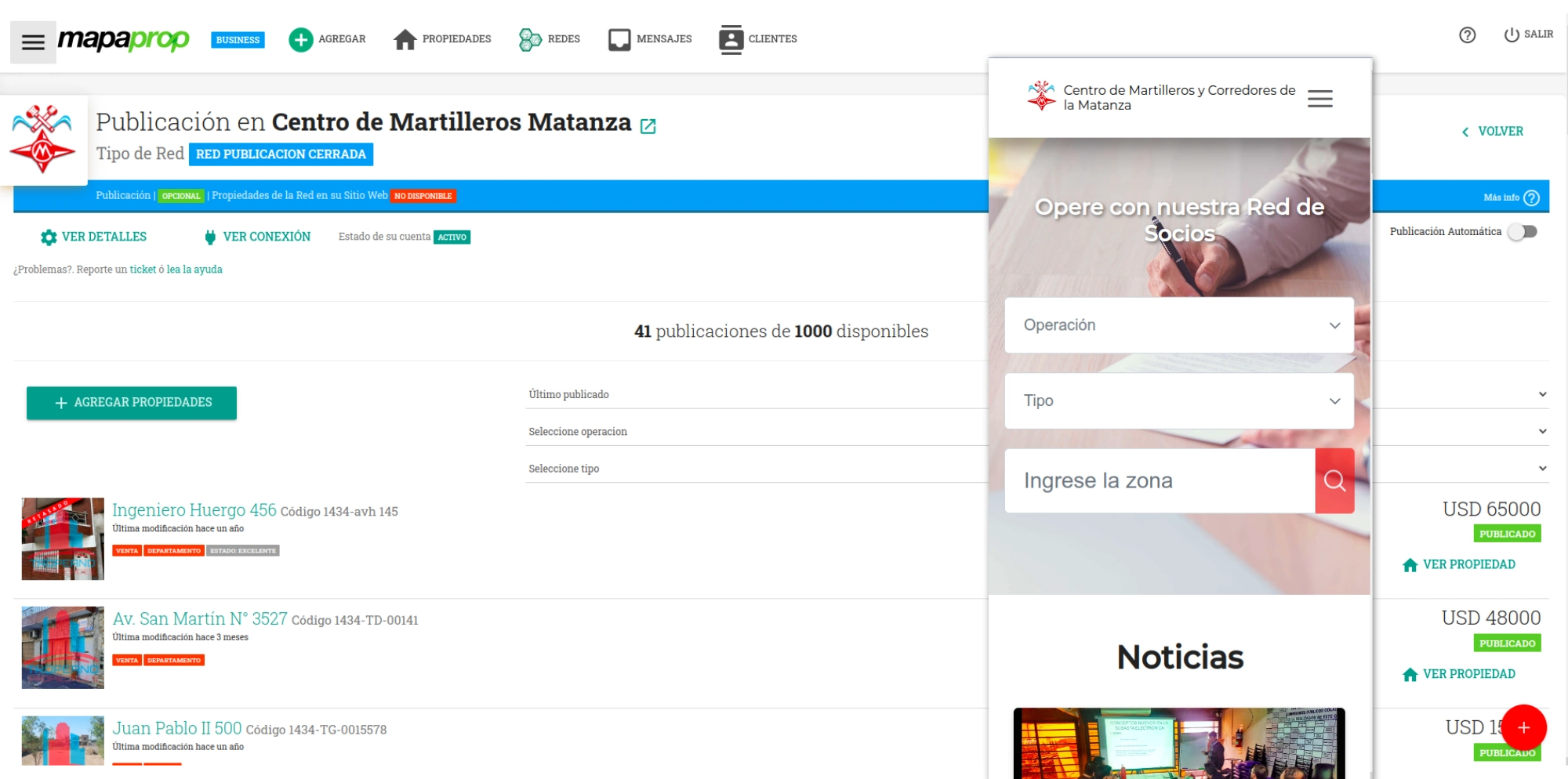Open hamburger menu in the Centro de Martilleros preview
The image size is (1568, 779).
pos(1320,99)
